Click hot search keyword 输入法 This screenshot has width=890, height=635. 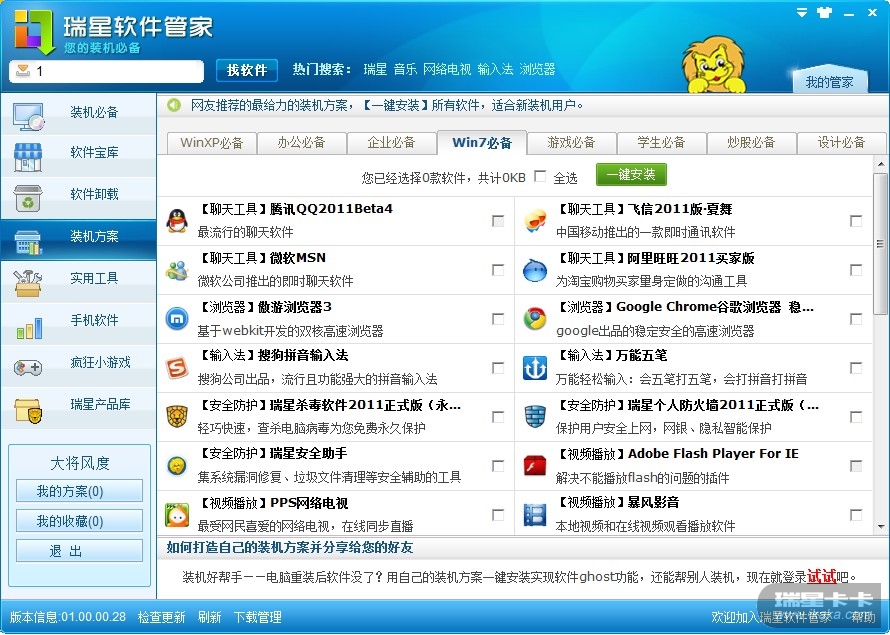pyautogui.click(x=496, y=70)
